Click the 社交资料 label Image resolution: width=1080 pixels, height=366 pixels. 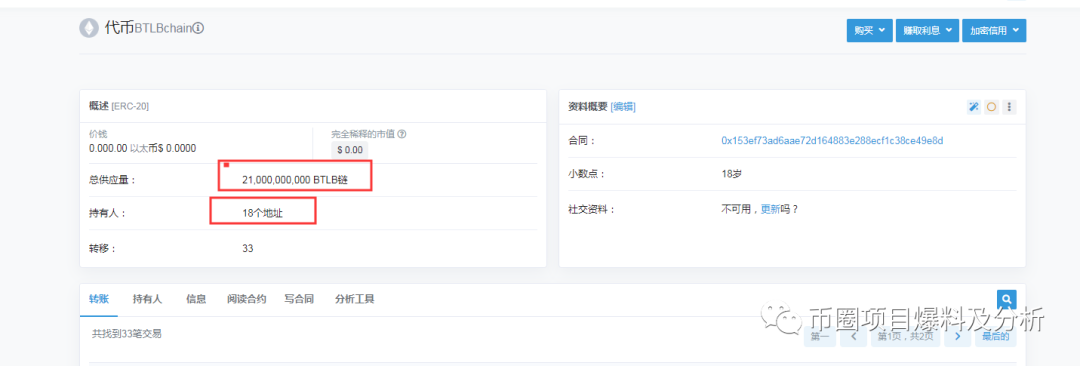click(591, 209)
